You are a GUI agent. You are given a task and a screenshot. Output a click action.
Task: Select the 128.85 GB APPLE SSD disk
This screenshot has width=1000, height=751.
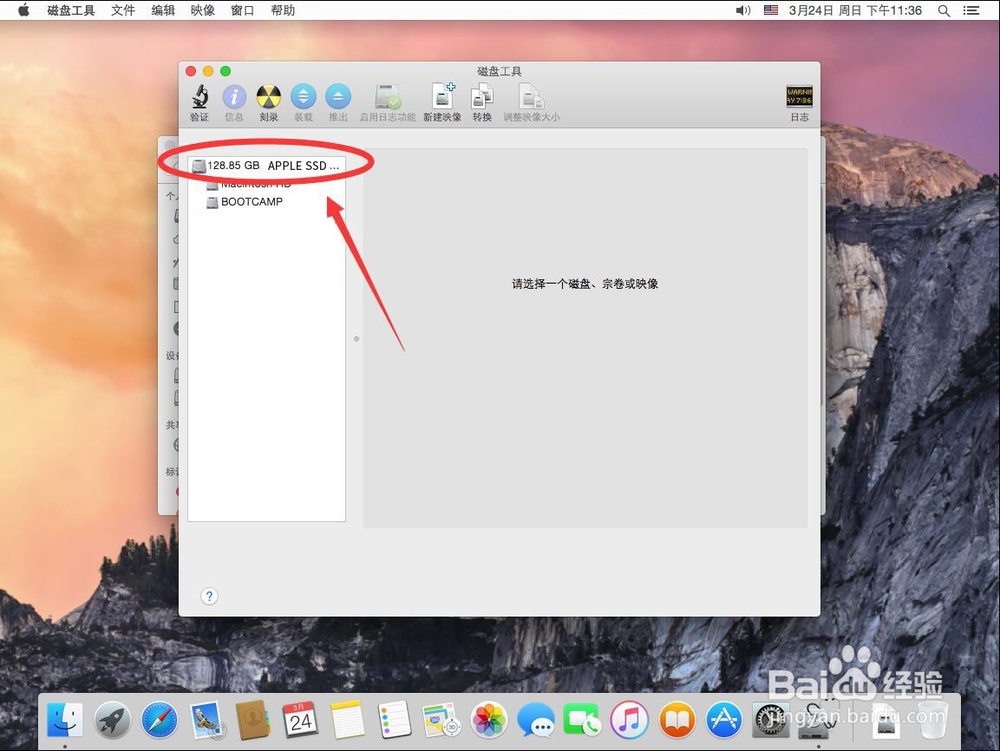tap(267, 165)
